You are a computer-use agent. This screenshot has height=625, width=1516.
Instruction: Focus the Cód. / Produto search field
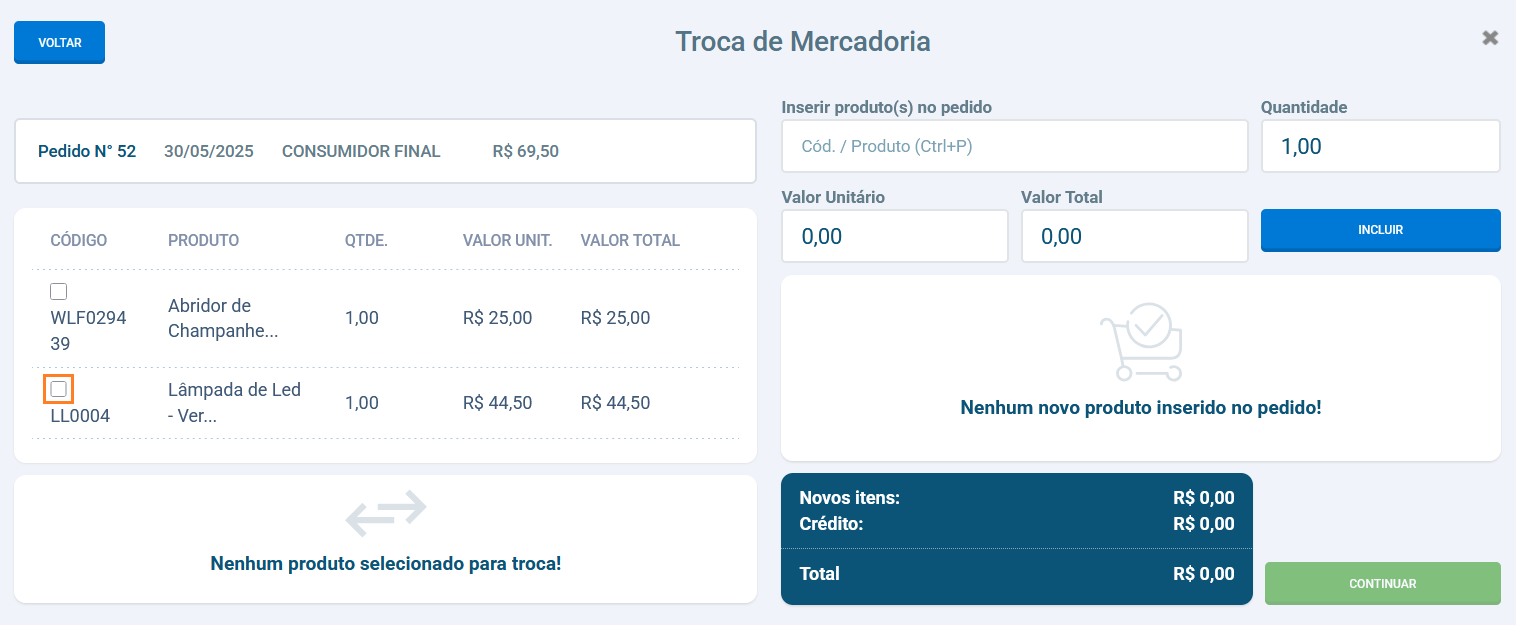tap(1014, 146)
